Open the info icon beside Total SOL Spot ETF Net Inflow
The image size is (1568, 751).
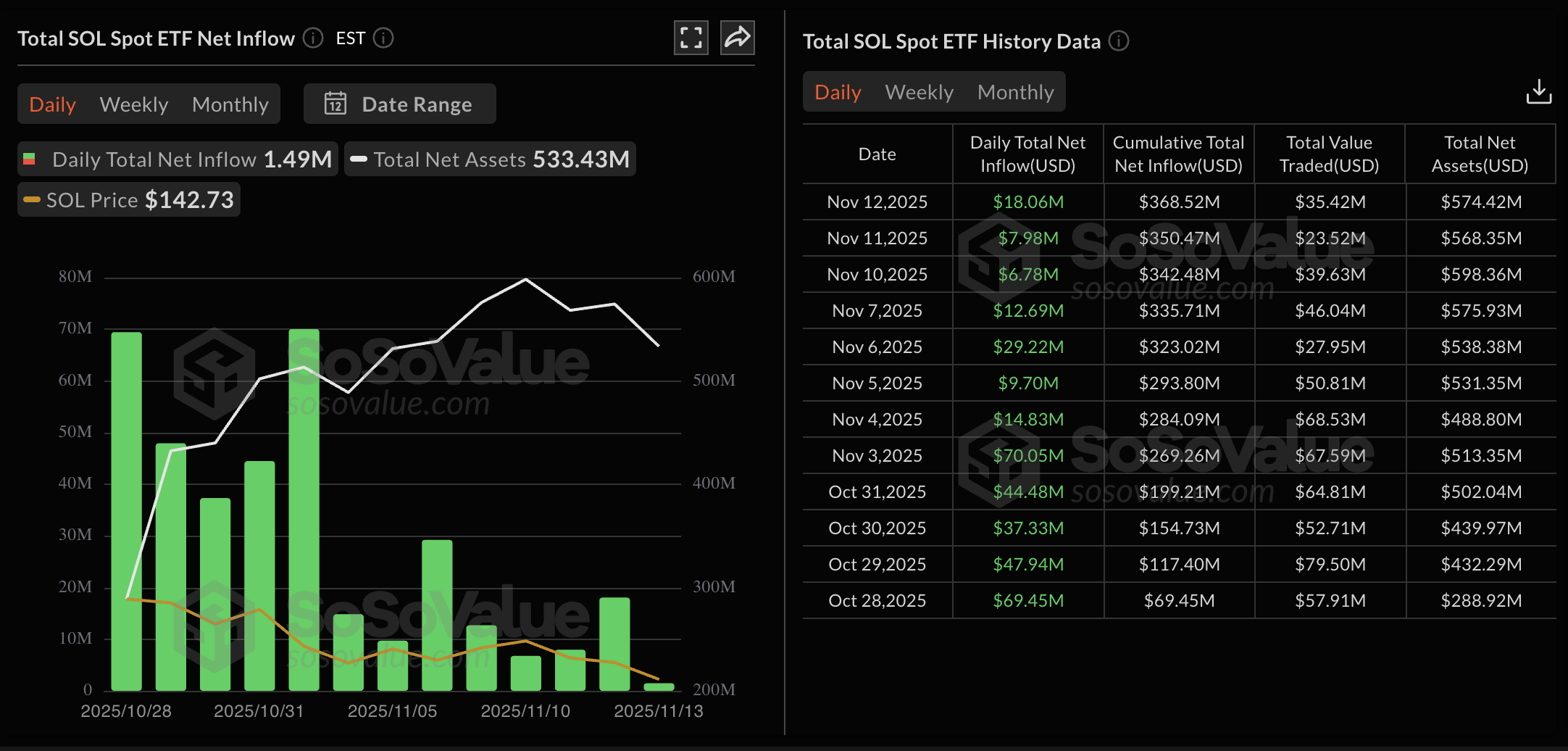coord(312,38)
